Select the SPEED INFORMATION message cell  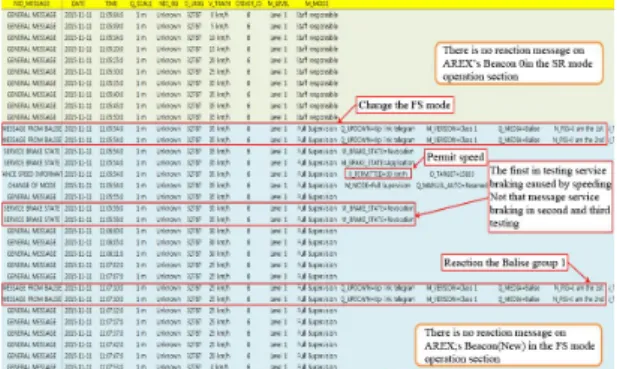(31, 174)
